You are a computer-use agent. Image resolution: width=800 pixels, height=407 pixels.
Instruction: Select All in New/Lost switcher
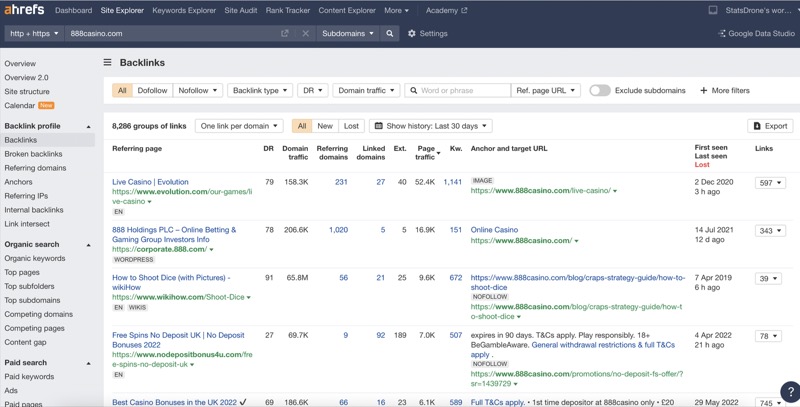(302, 126)
